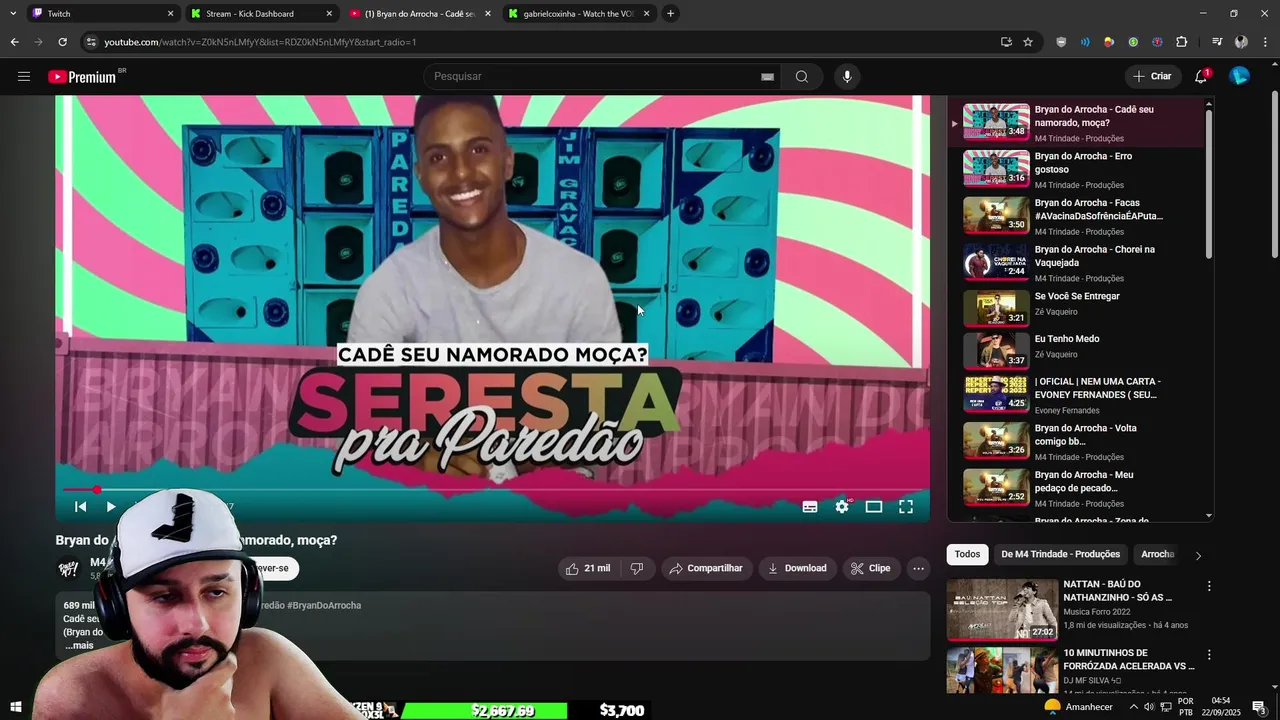
Task: Switch to gabrielcoxinha Kick tab
Action: click(578, 14)
